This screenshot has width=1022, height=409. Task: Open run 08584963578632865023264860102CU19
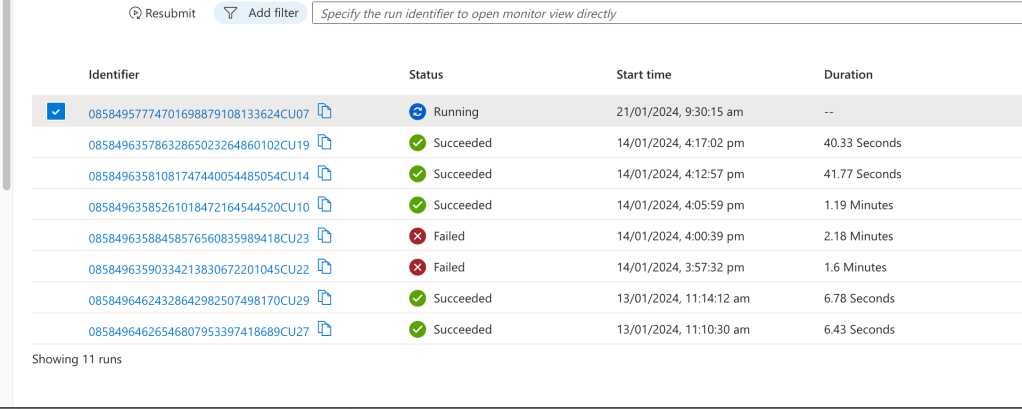click(x=199, y=145)
